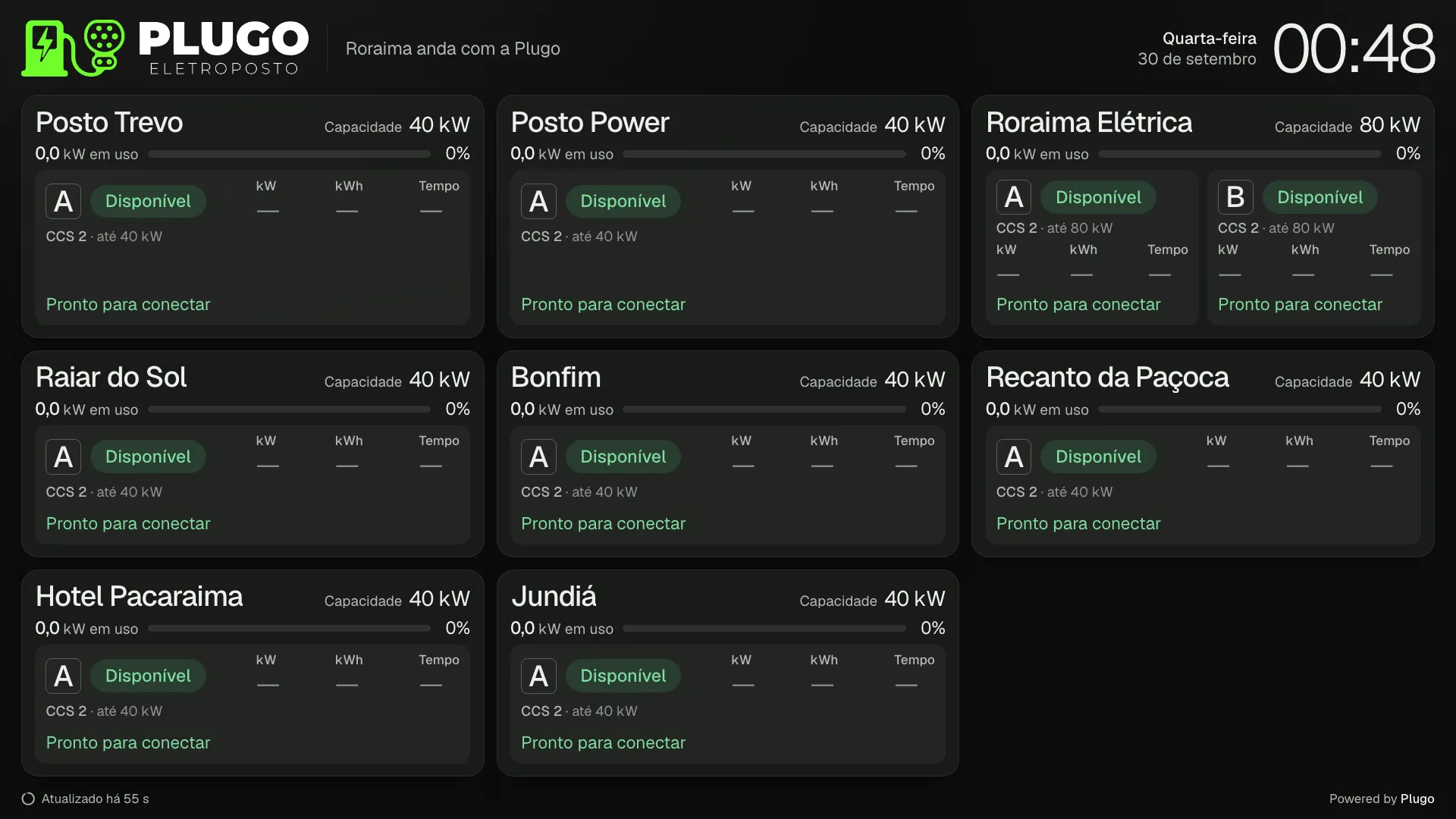Click Capacidade 80 kW in Roraima Elétrica
This screenshot has height=819, width=1456.
click(x=1348, y=125)
